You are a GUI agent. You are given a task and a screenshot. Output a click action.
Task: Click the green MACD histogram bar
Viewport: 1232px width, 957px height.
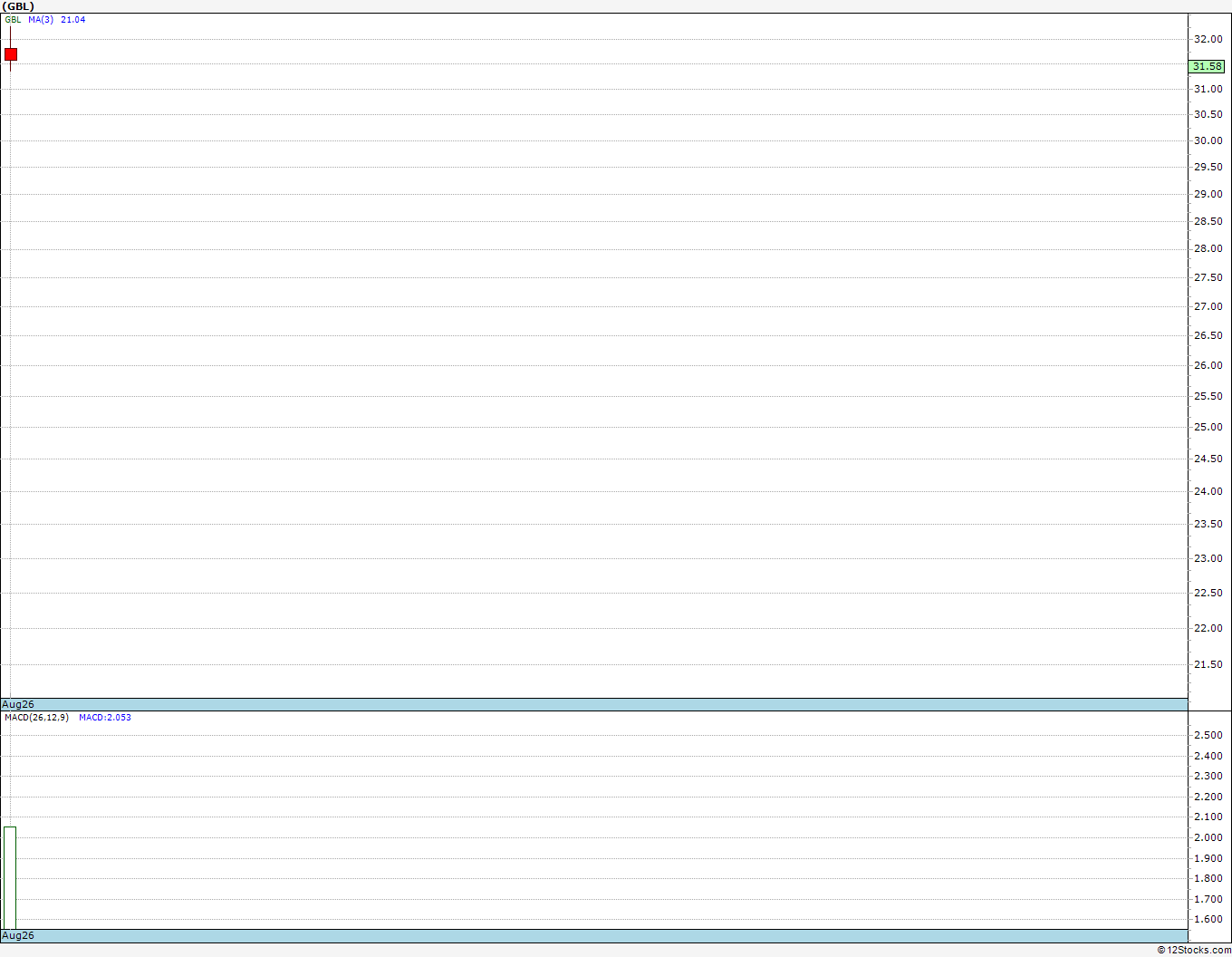point(9,877)
